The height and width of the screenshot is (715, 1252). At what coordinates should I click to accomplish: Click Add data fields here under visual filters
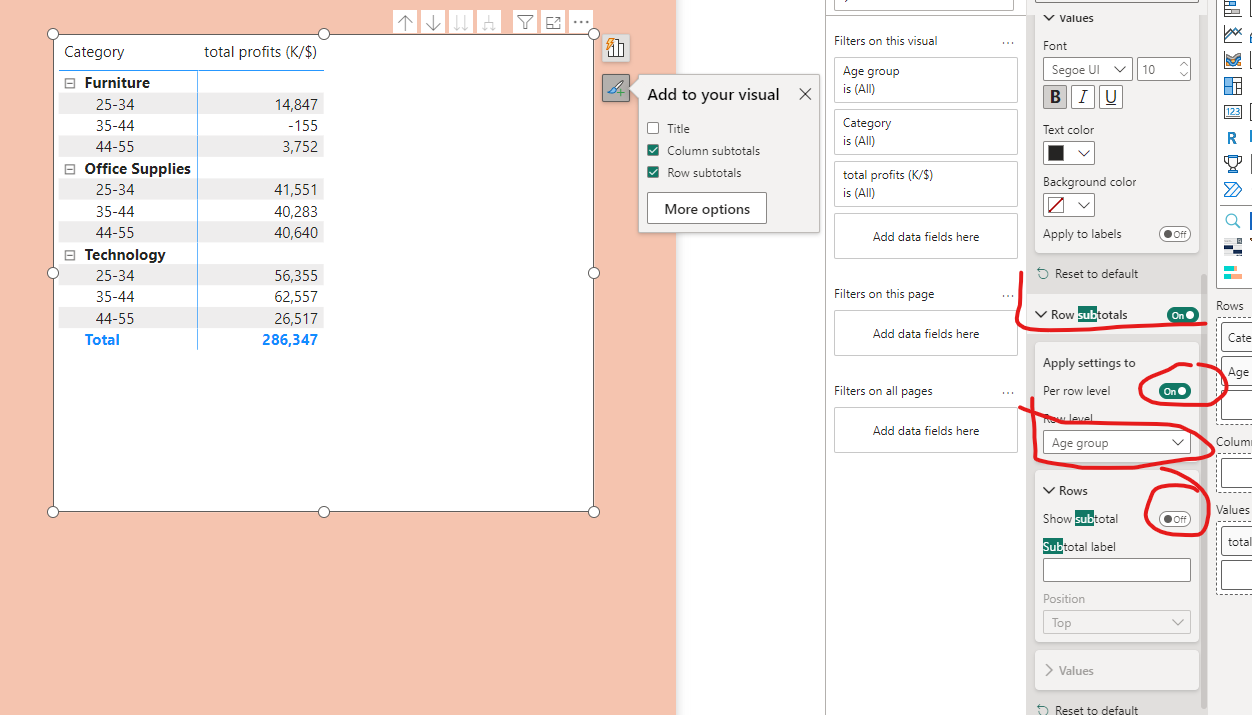pyautogui.click(x=926, y=237)
